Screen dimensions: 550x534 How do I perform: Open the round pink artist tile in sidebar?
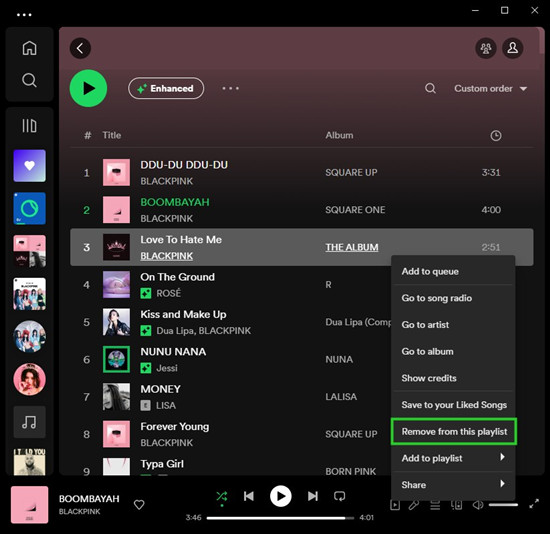29,379
